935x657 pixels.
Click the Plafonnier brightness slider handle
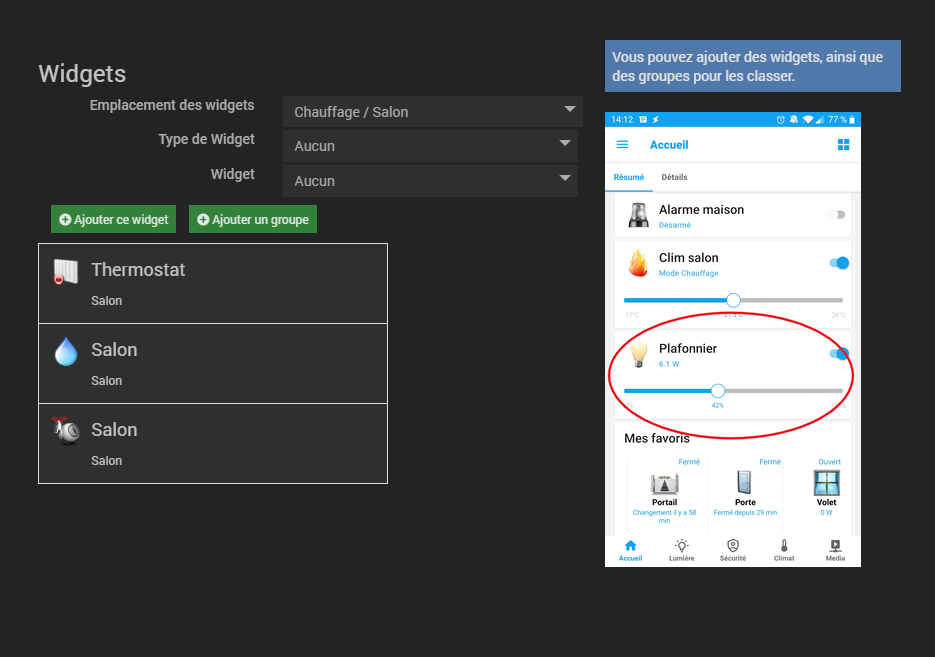(717, 391)
